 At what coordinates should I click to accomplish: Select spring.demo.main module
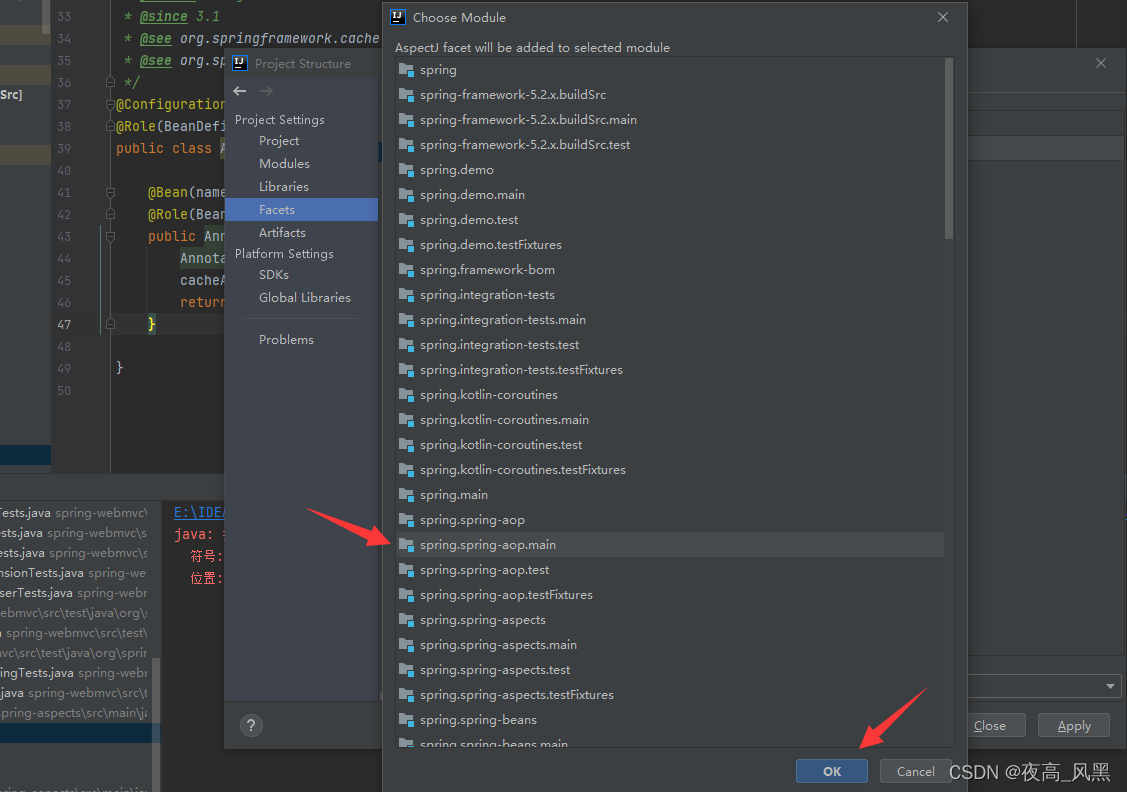(x=669, y=195)
